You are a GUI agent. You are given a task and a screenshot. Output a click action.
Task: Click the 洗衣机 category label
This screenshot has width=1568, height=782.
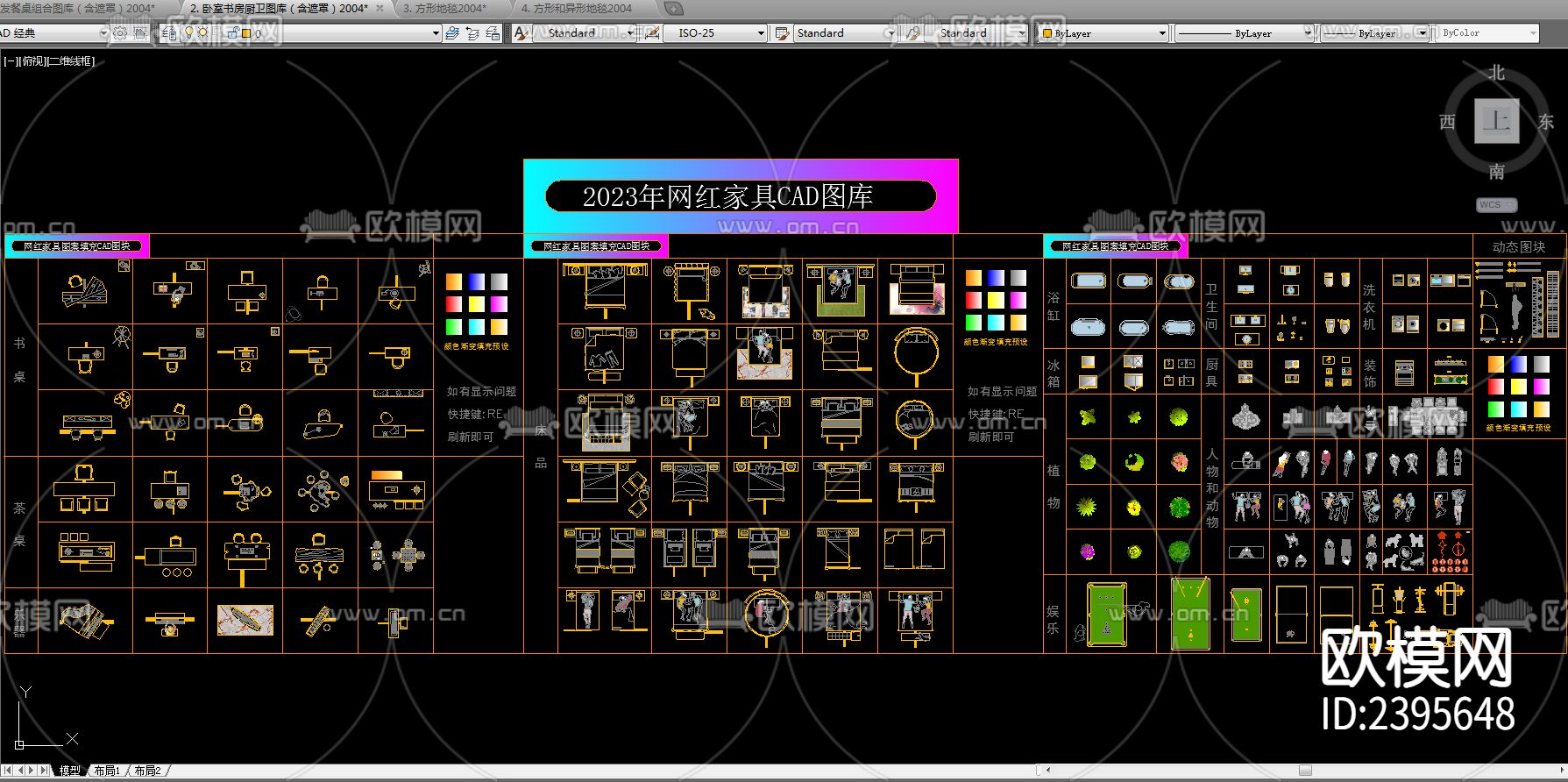tap(1369, 307)
